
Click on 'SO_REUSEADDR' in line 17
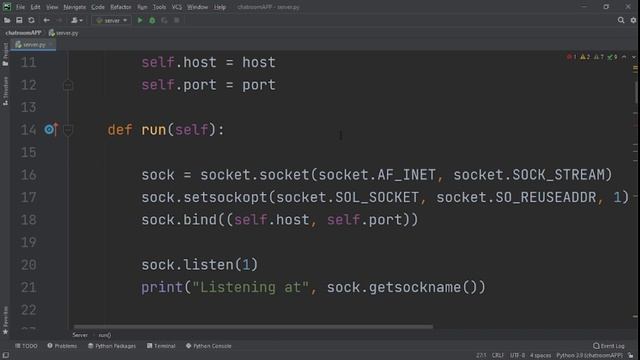pyautogui.click(x=546, y=198)
